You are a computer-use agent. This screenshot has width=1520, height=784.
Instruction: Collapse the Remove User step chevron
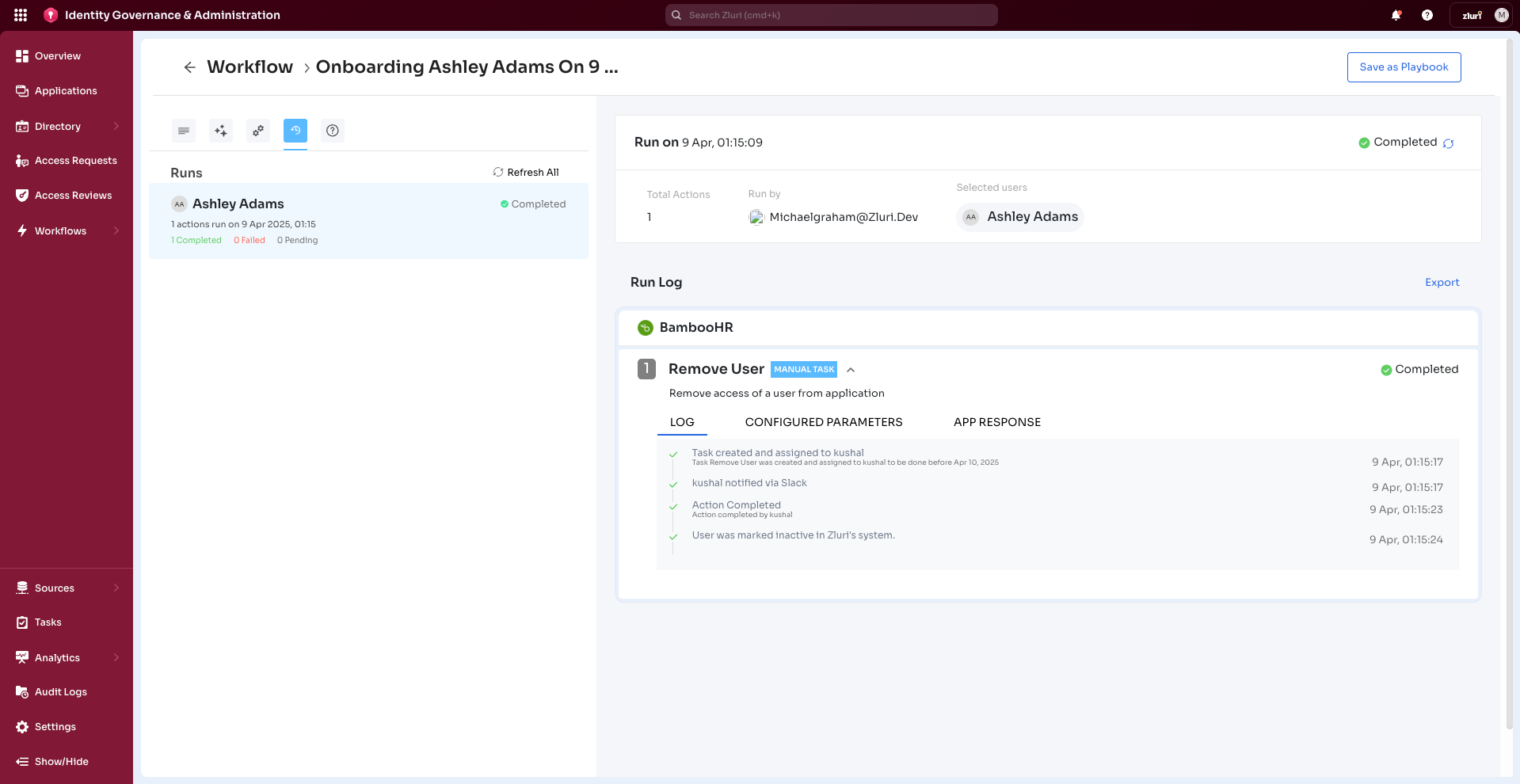pyautogui.click(x=851, y=370)
